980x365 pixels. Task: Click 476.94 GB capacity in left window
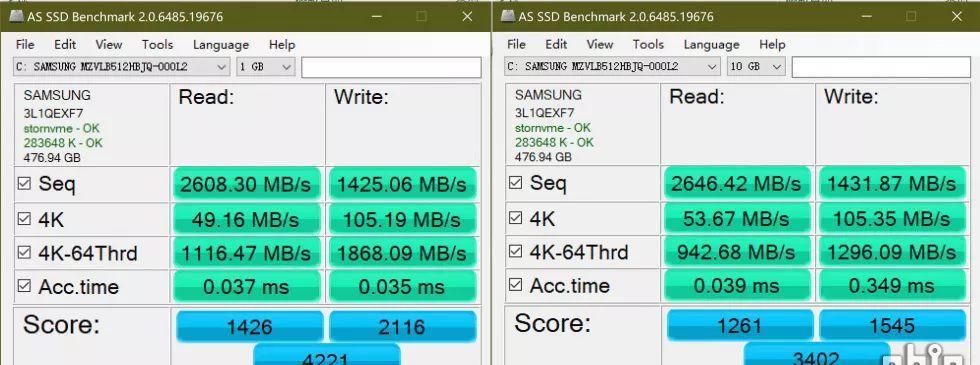52,158
